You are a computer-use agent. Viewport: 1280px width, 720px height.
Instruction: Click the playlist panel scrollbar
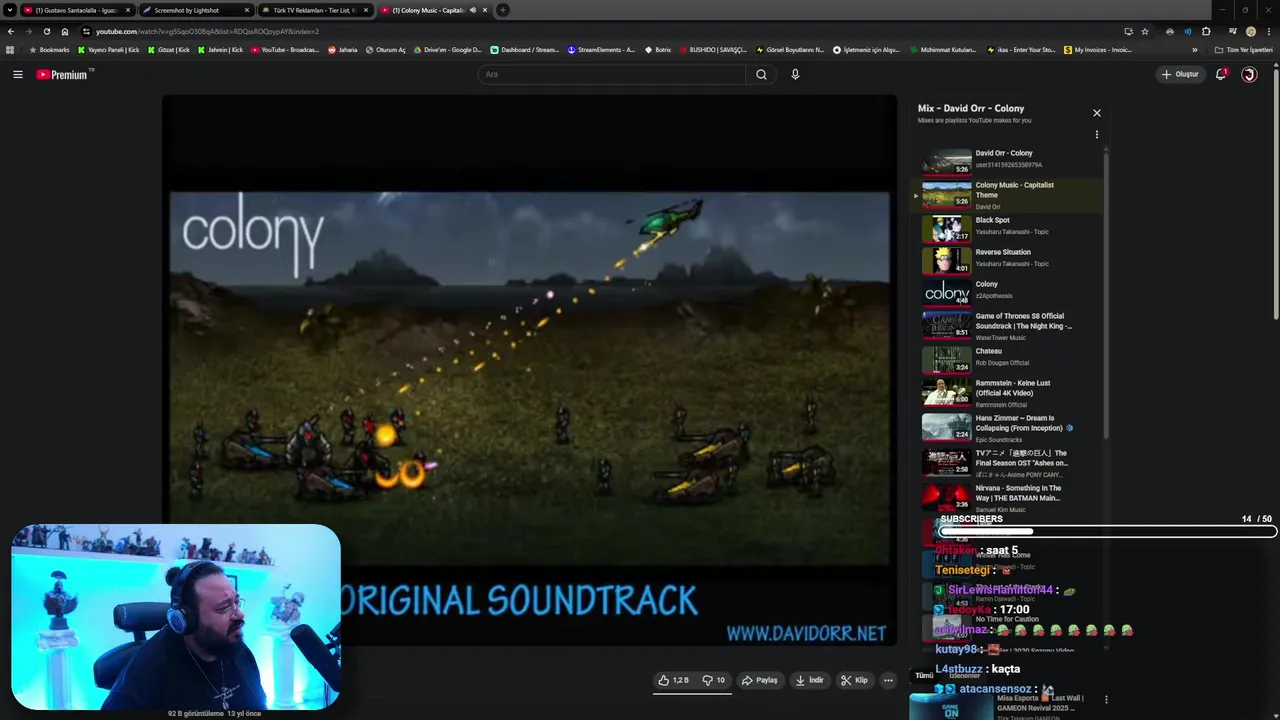coord(1106,295)
